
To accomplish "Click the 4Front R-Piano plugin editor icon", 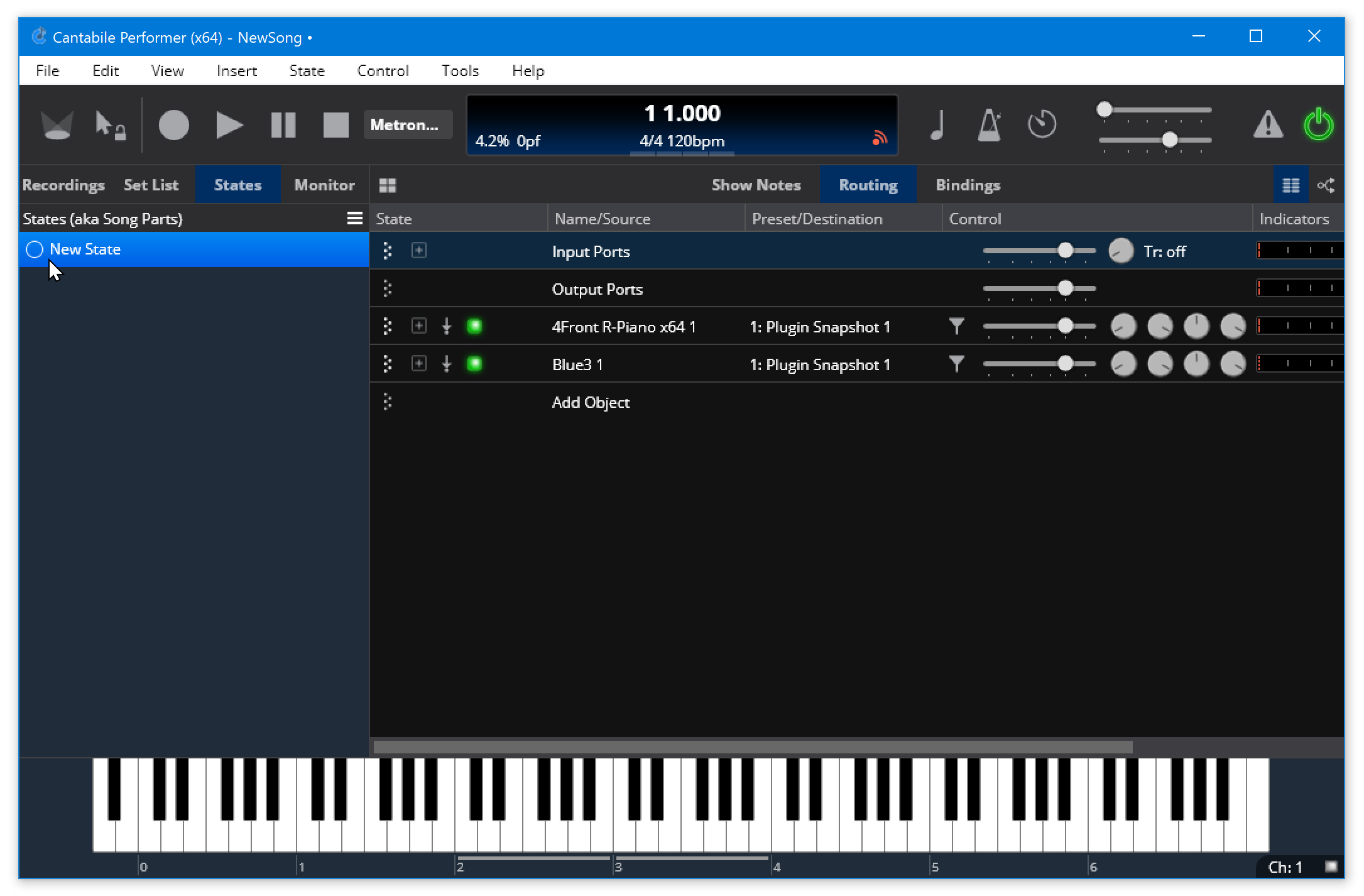I will pyautogui.click(x=447, y=326).
